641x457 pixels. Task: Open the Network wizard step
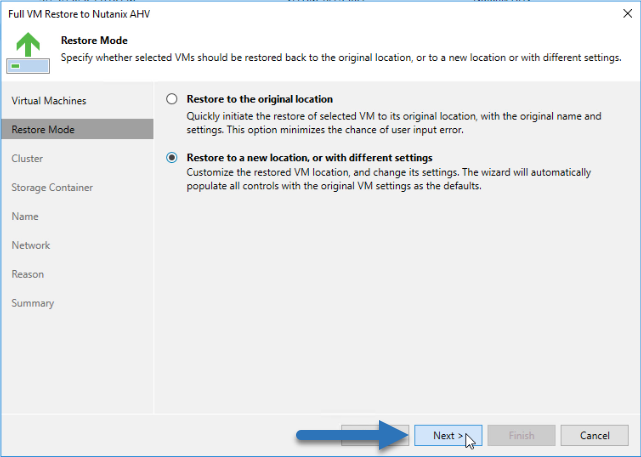pyautogui.click(x=31, y=245)
